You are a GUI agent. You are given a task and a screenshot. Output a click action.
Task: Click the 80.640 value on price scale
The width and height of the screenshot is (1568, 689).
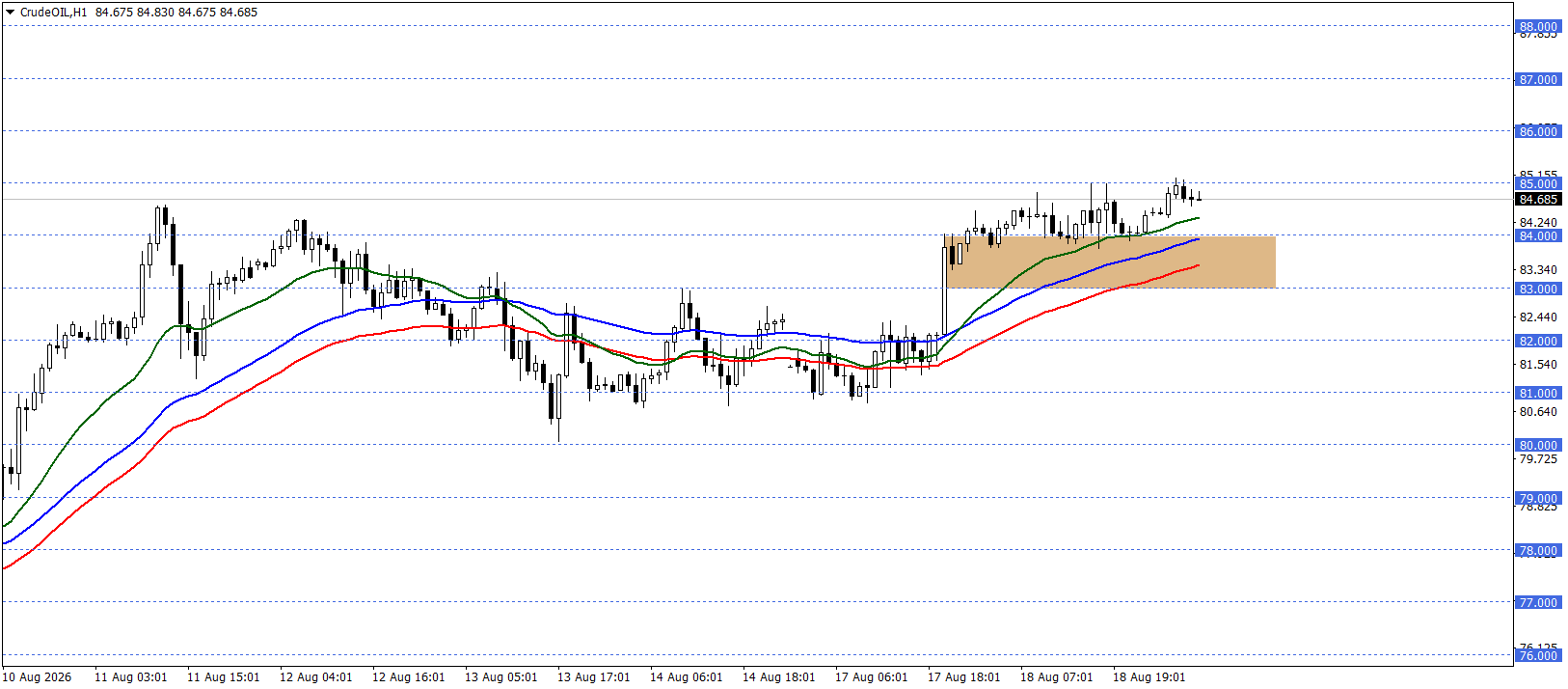point(1538,411)
